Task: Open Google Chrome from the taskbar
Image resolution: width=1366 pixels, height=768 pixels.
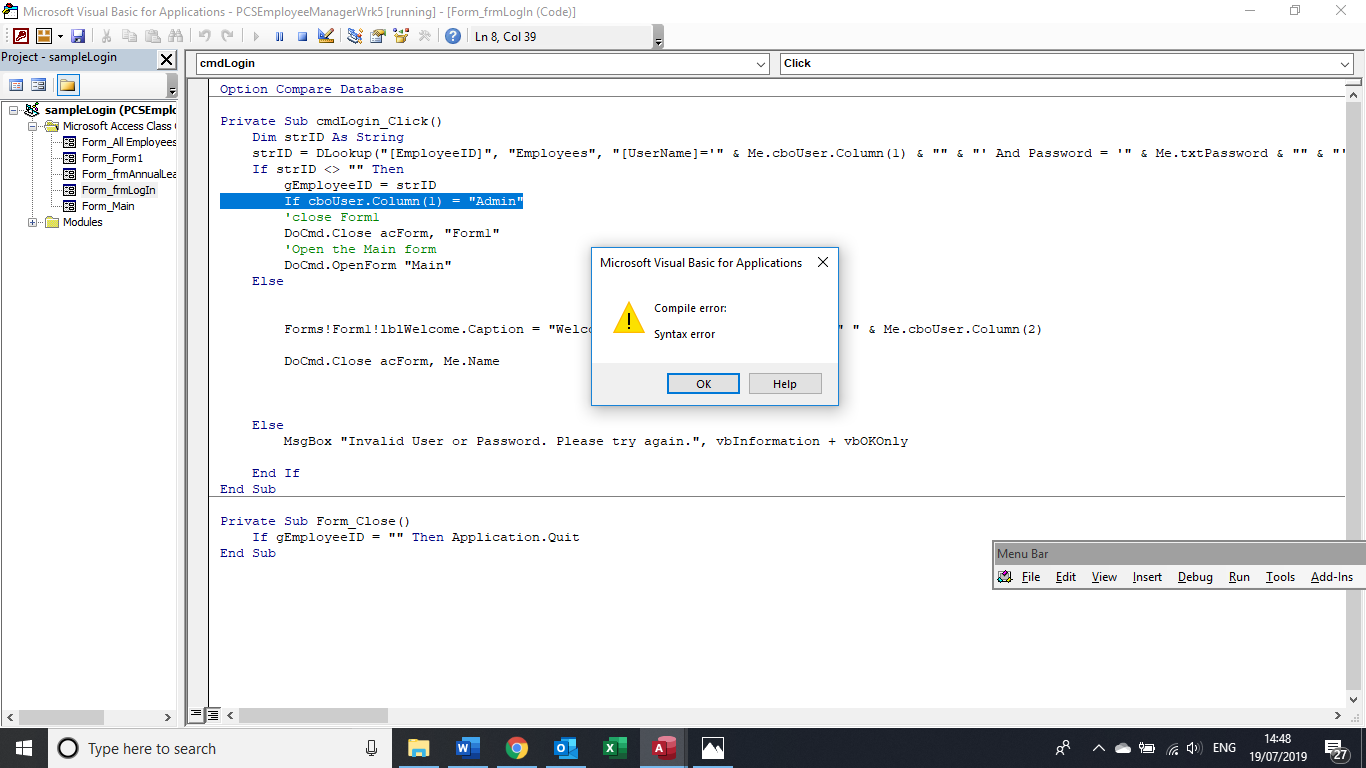Action: [x=516, y=748]
